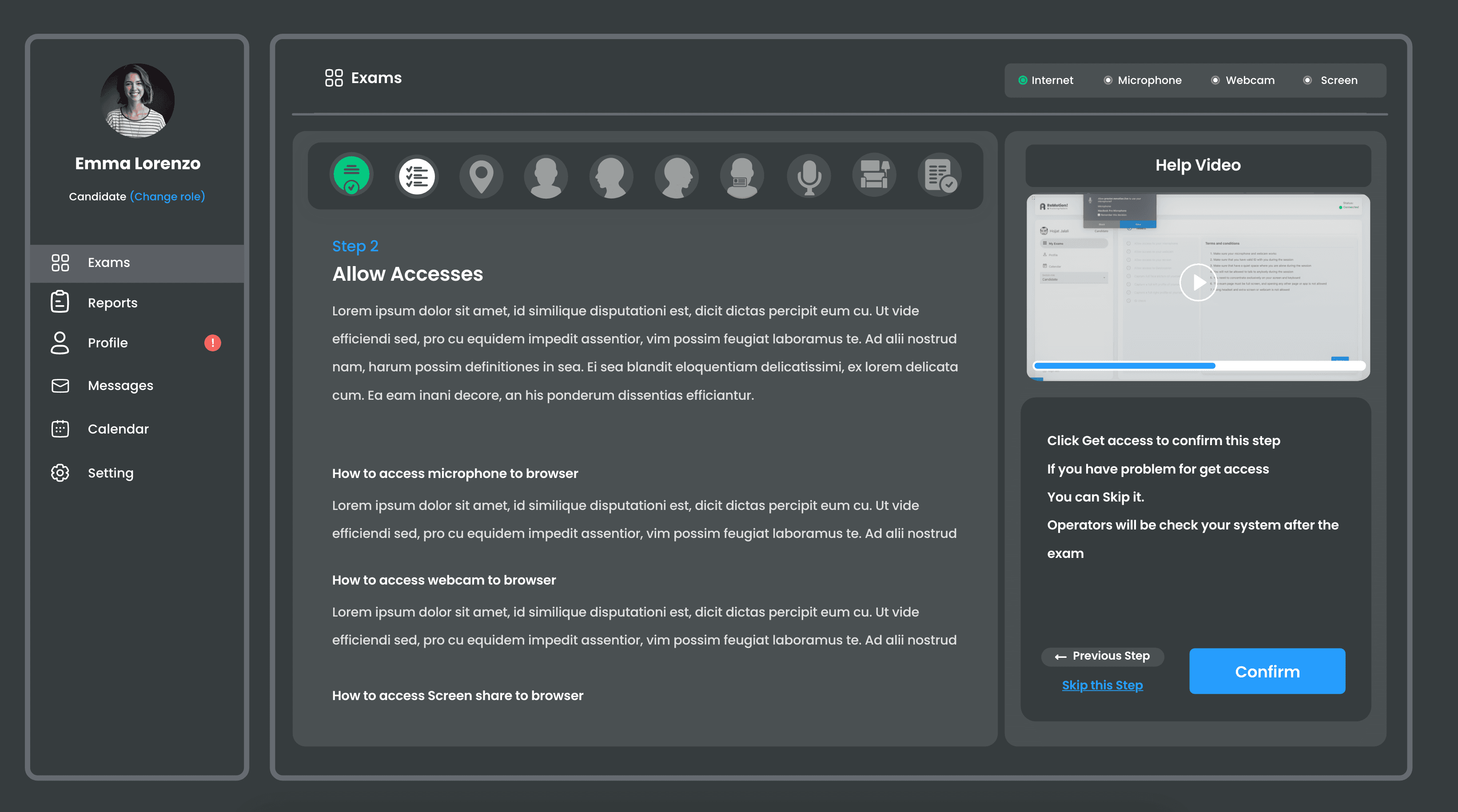Click the Skip this Step link
1458x812 pixels.
click(x=1102, y=685)
